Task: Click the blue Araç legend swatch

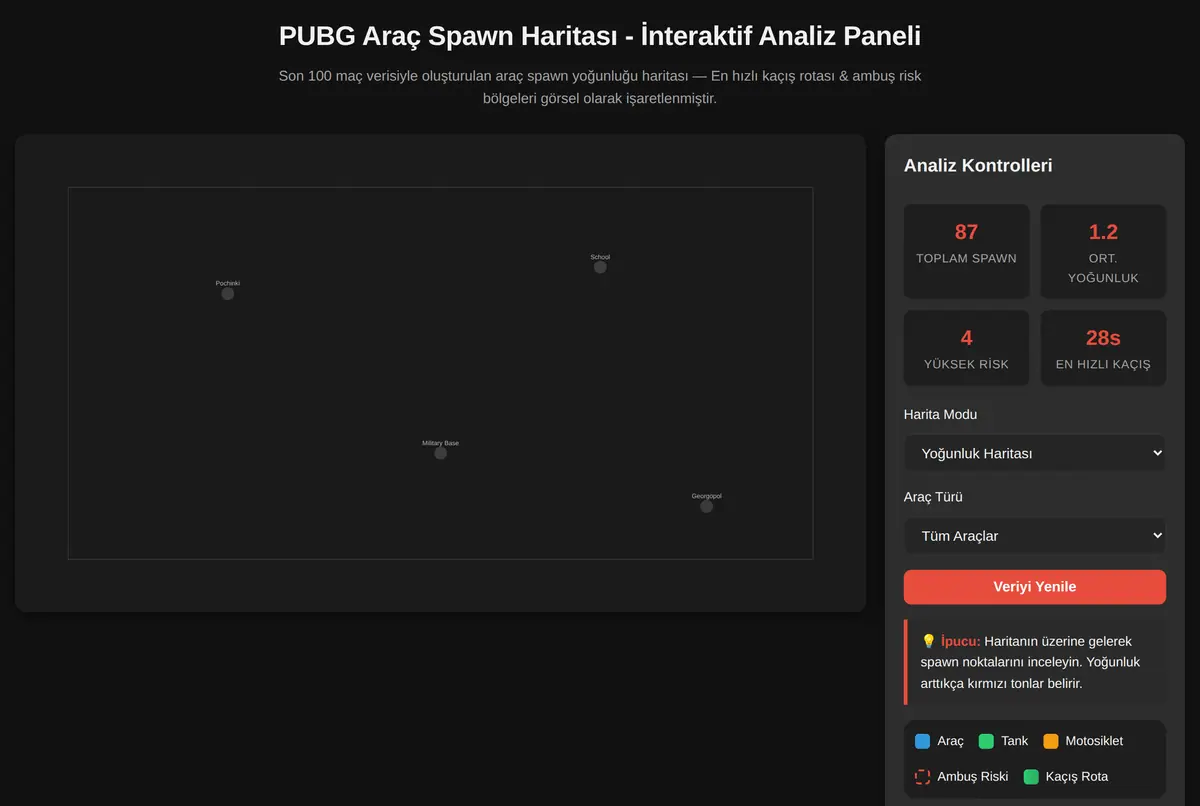Action: [923, 741]
